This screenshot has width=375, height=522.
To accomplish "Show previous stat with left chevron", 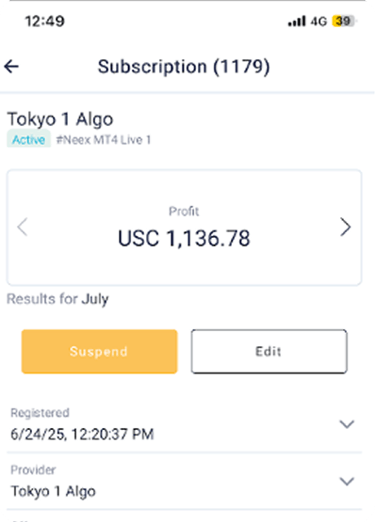I will [x=22, y=227].
